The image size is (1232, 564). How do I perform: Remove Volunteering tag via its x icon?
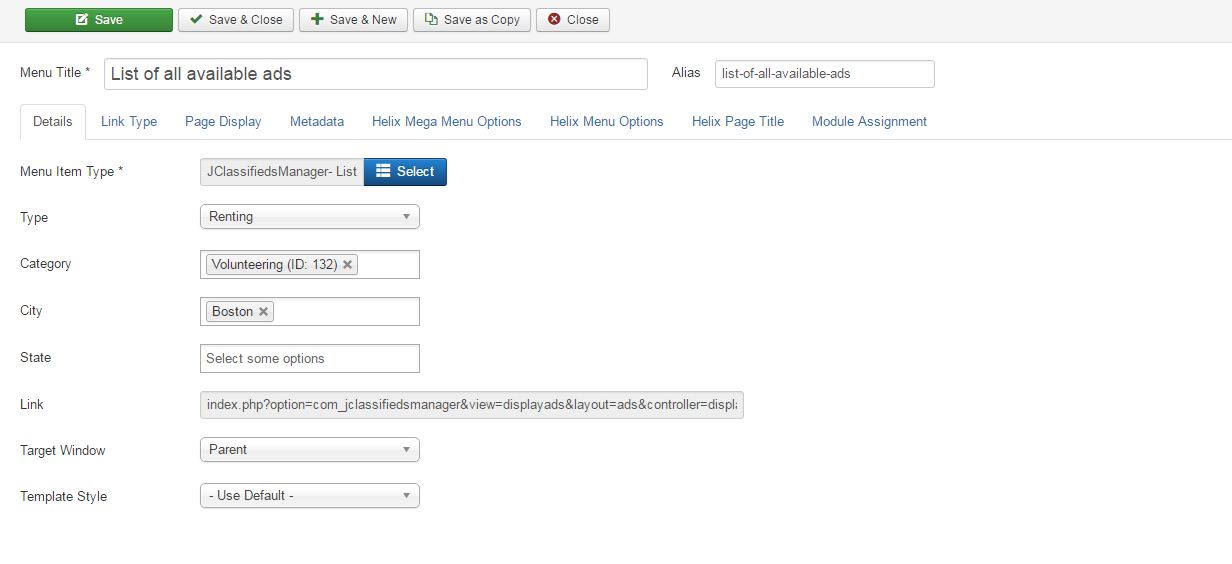click(348, 265)
